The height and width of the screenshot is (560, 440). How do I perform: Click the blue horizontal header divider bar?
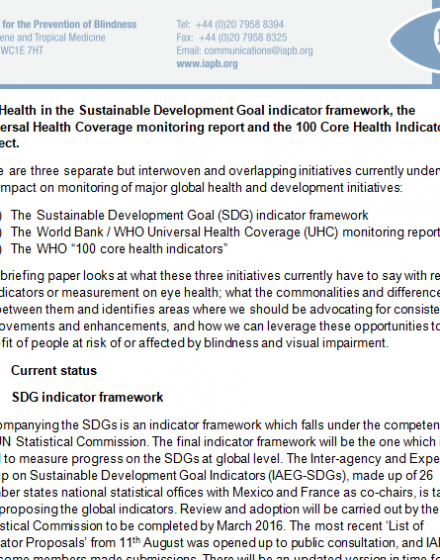(220, 86)
